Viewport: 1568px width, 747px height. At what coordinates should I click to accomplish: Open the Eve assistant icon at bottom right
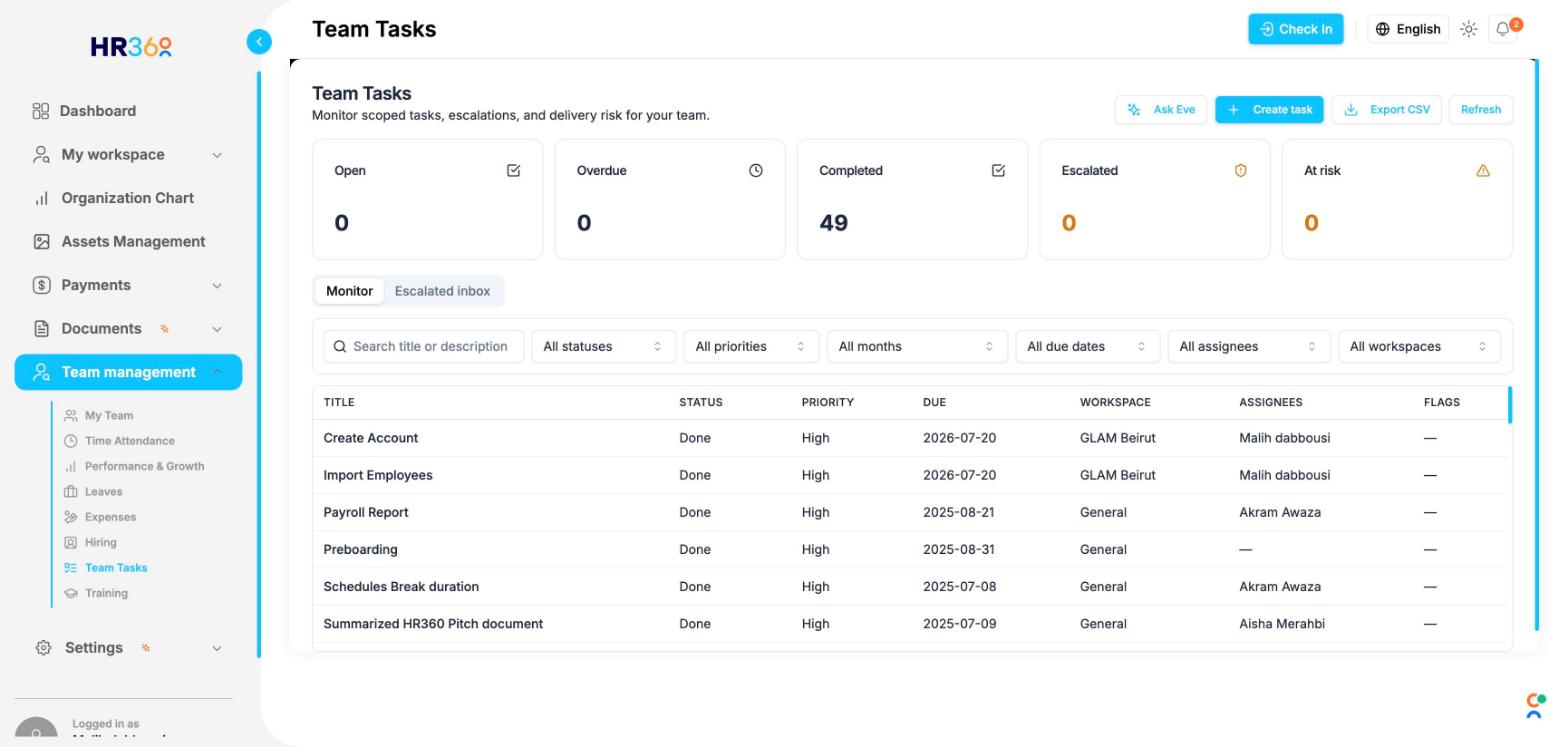(x=1535, y=705)
